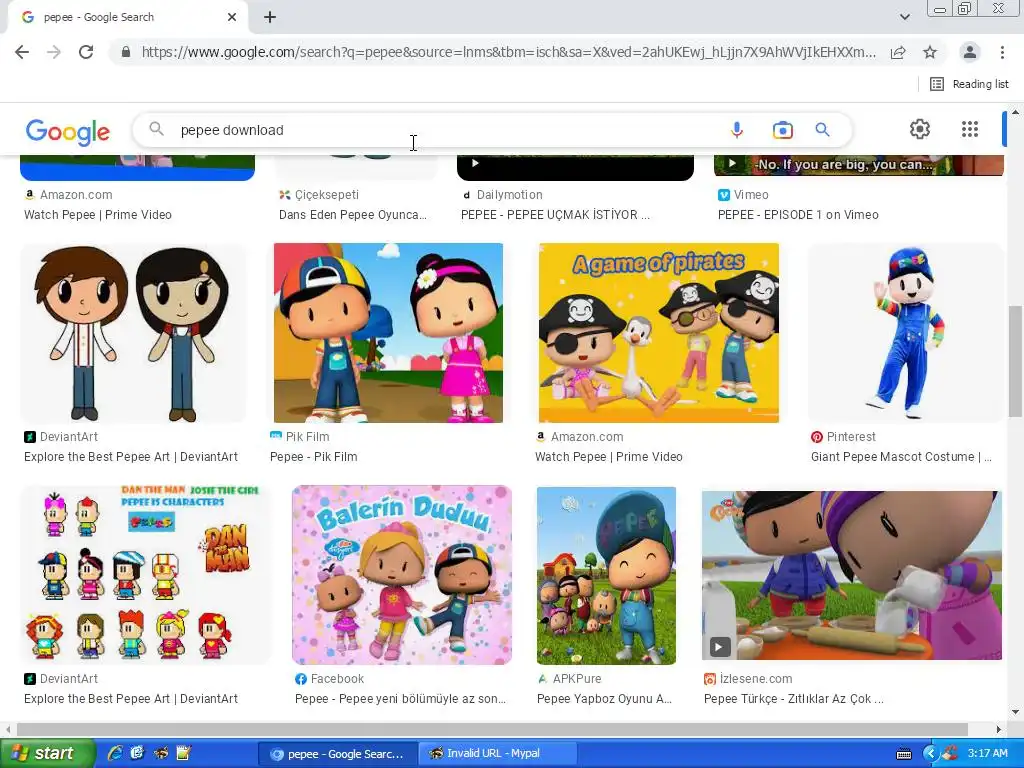1024x768 pixels.
Task: Open PEPEE UÇMAK İSTİYOR Dailymotion result
Action: (555, 215)
